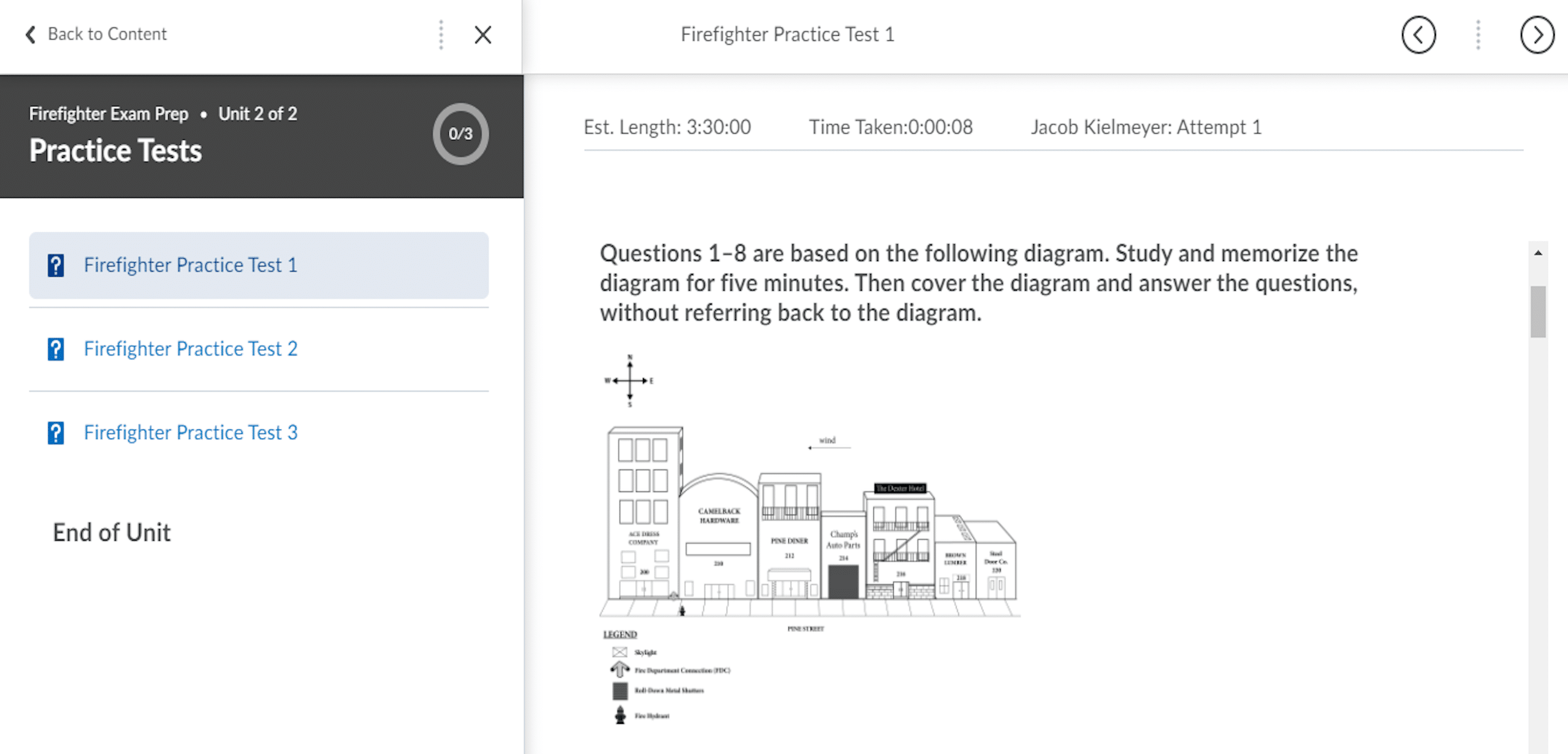Close the current practice test view

483,34
